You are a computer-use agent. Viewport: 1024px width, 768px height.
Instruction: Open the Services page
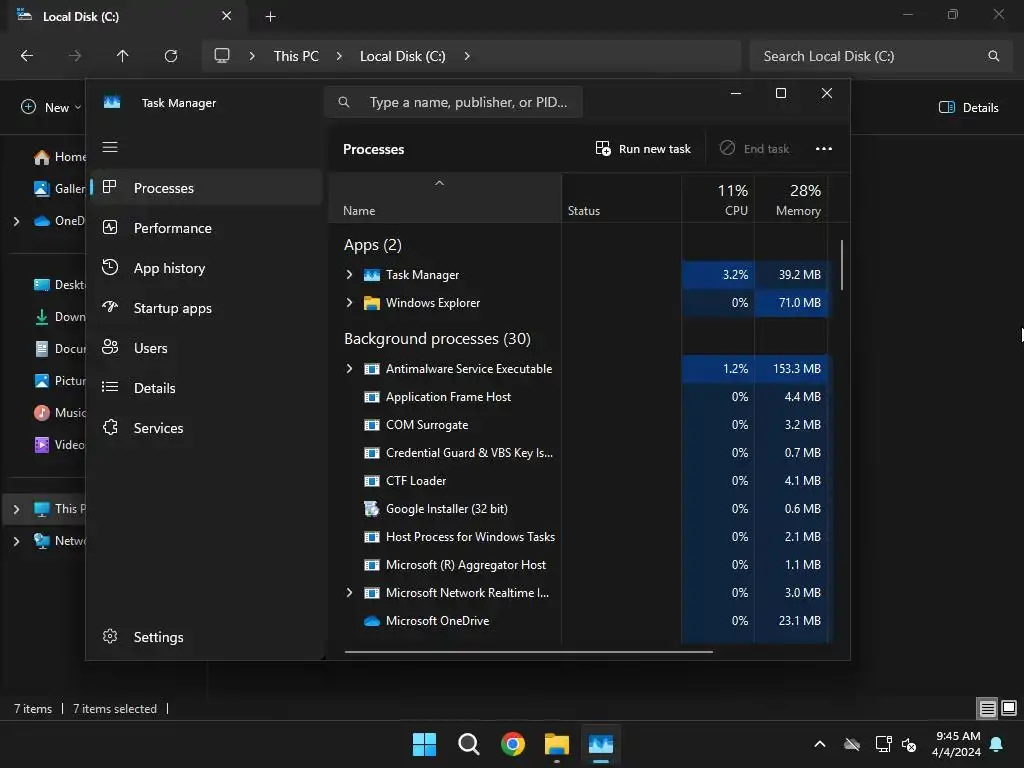coord(206,428)
